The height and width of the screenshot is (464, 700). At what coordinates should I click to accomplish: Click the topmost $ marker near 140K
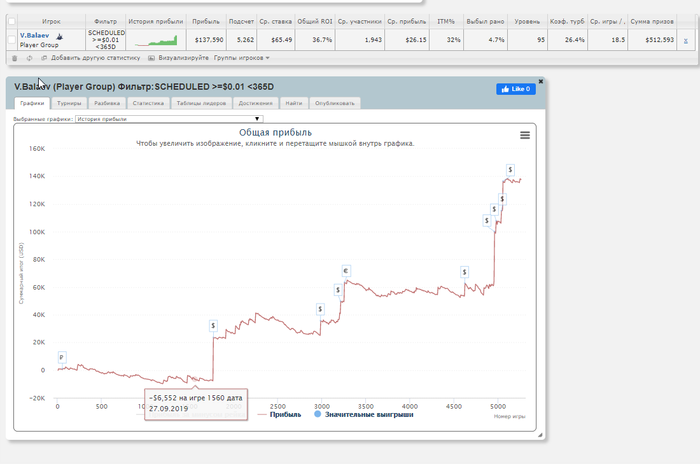click(510, 170)
